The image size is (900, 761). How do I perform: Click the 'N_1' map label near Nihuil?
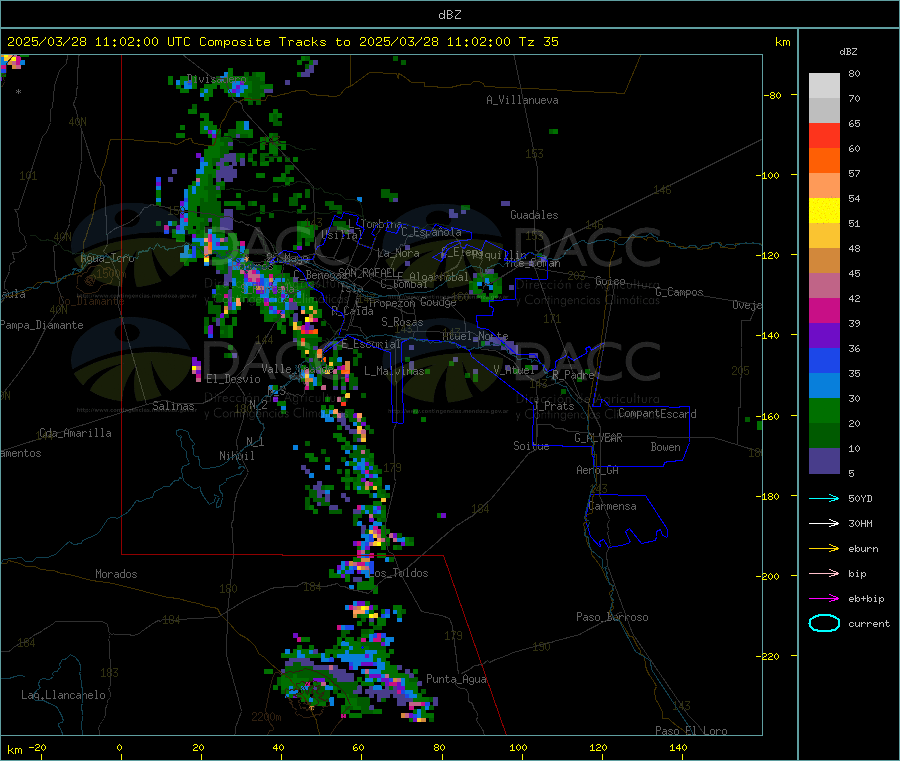tap(255, 441)
